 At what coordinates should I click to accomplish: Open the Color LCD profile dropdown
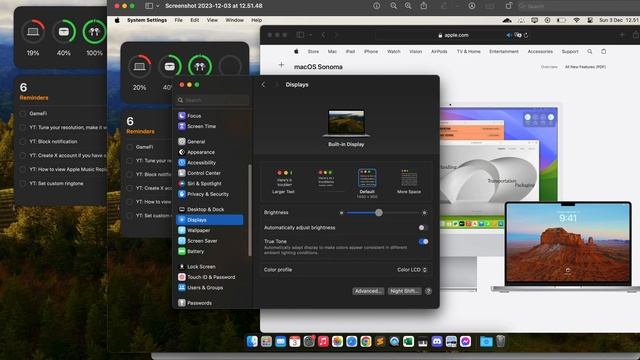coord(412,270)
